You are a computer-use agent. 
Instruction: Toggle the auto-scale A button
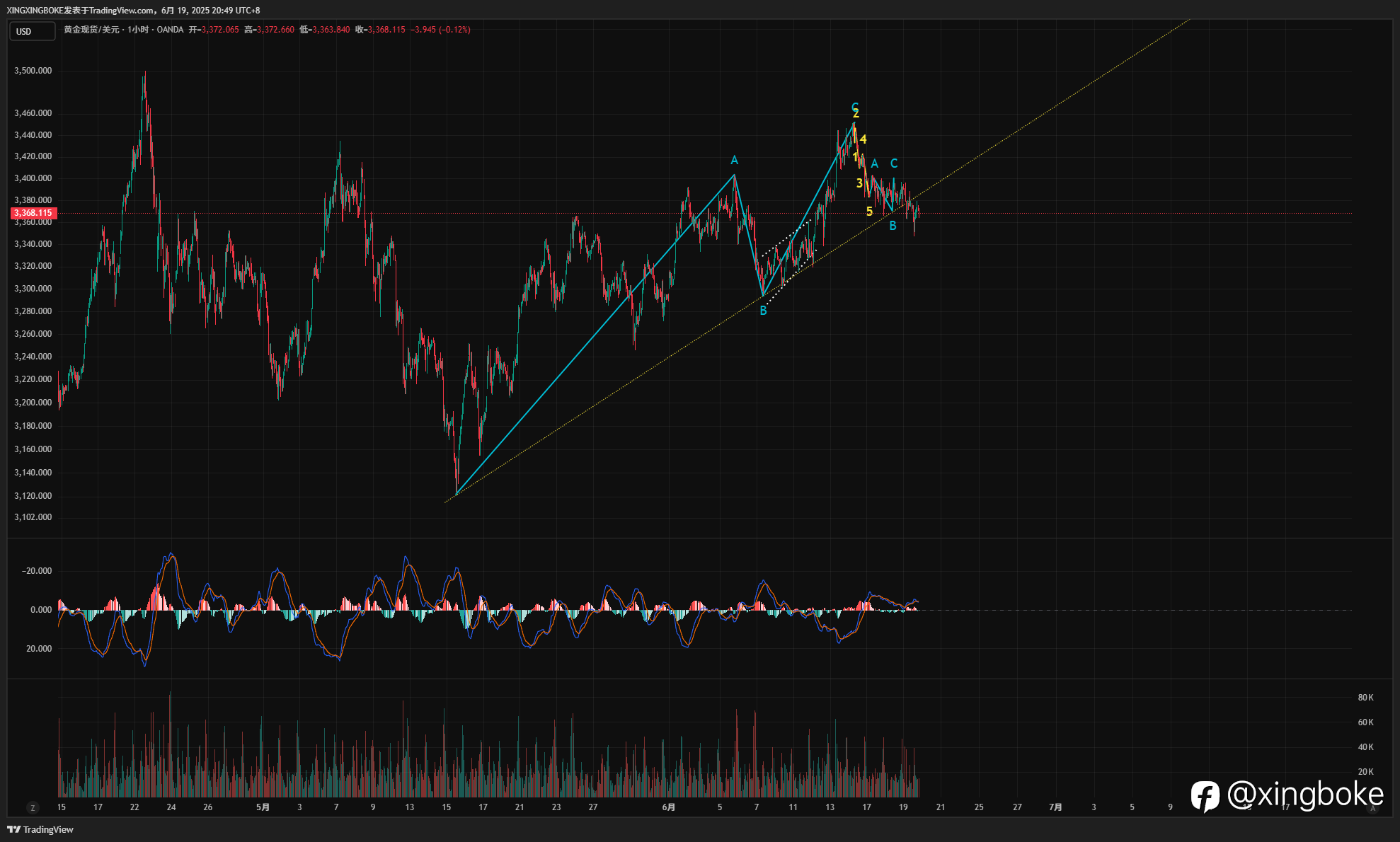click(x=1373, y=808)
